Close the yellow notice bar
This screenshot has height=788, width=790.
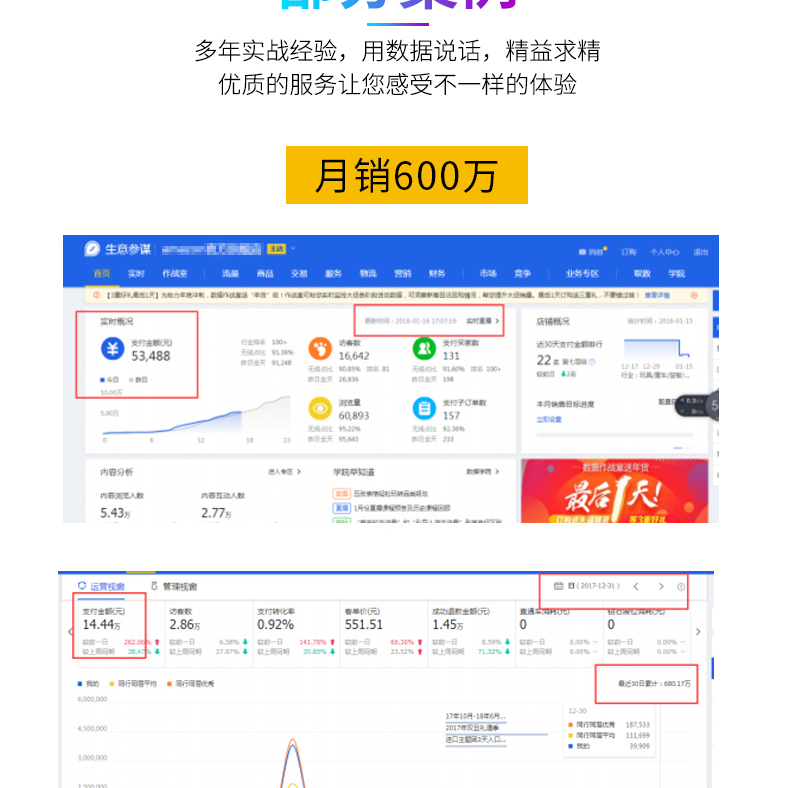694,295
